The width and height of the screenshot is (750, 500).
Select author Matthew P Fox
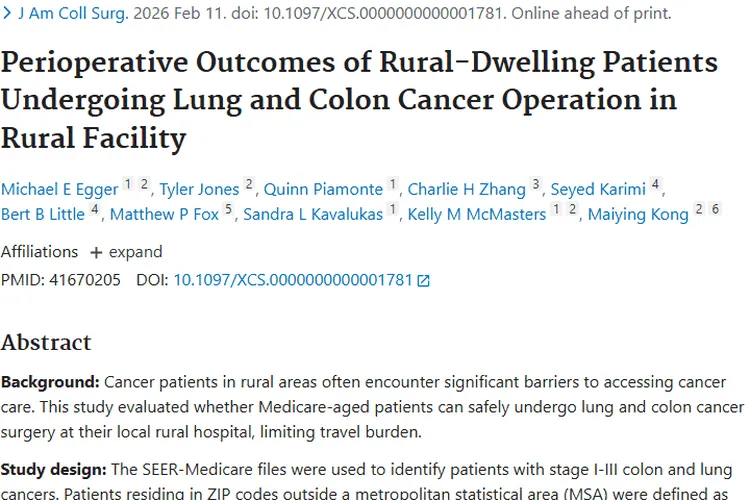pos(164,214)
